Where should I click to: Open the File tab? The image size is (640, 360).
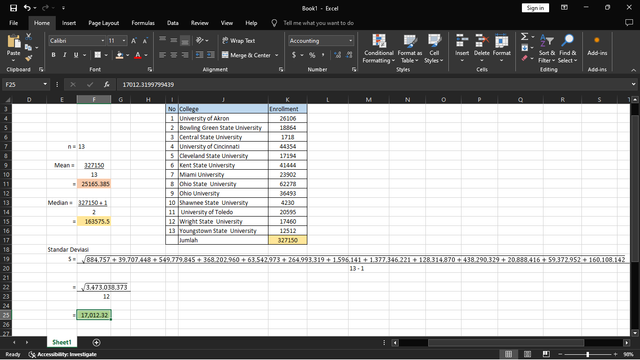13,23
